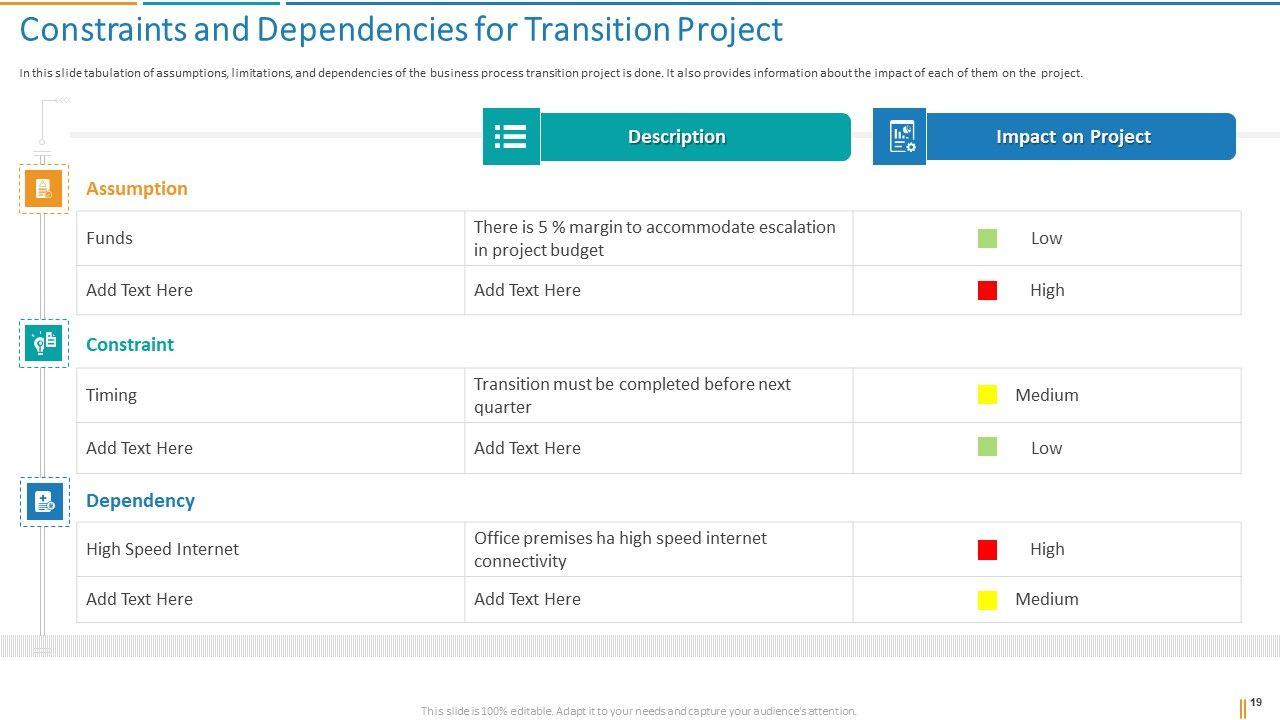The width and height of the screenshot is (1280, 720).
Task: Click the slide title text
Action: click(x=401, y=30)
